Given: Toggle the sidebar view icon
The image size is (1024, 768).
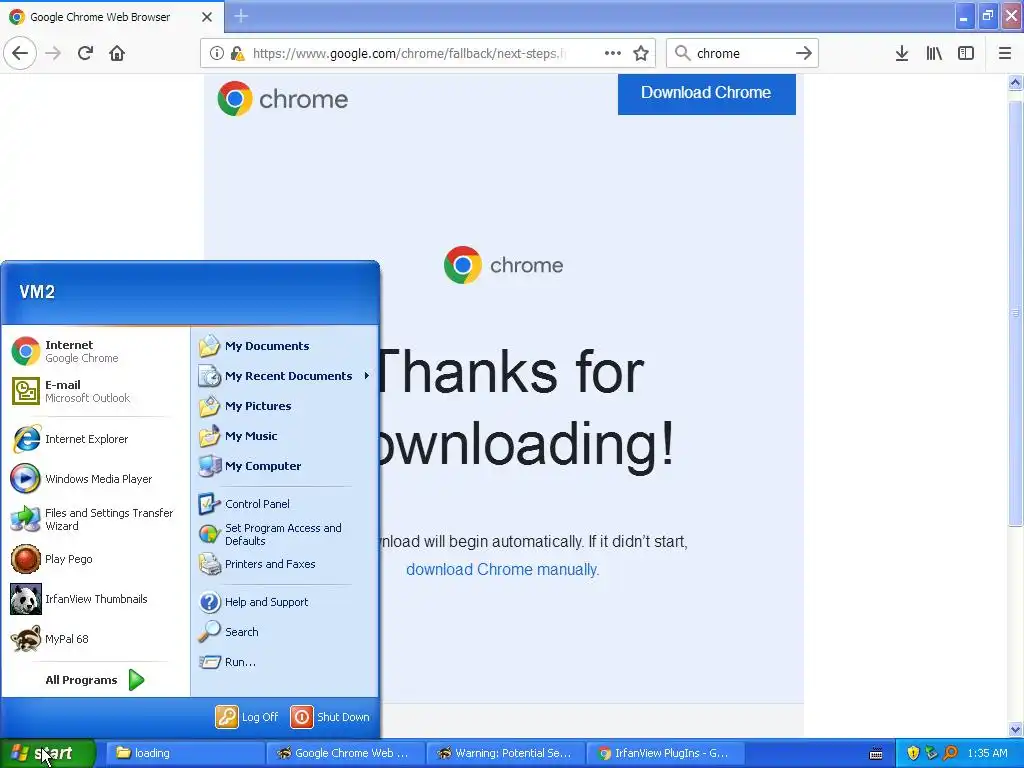Looking at the screenshot, I should click(x=966, y=53).
